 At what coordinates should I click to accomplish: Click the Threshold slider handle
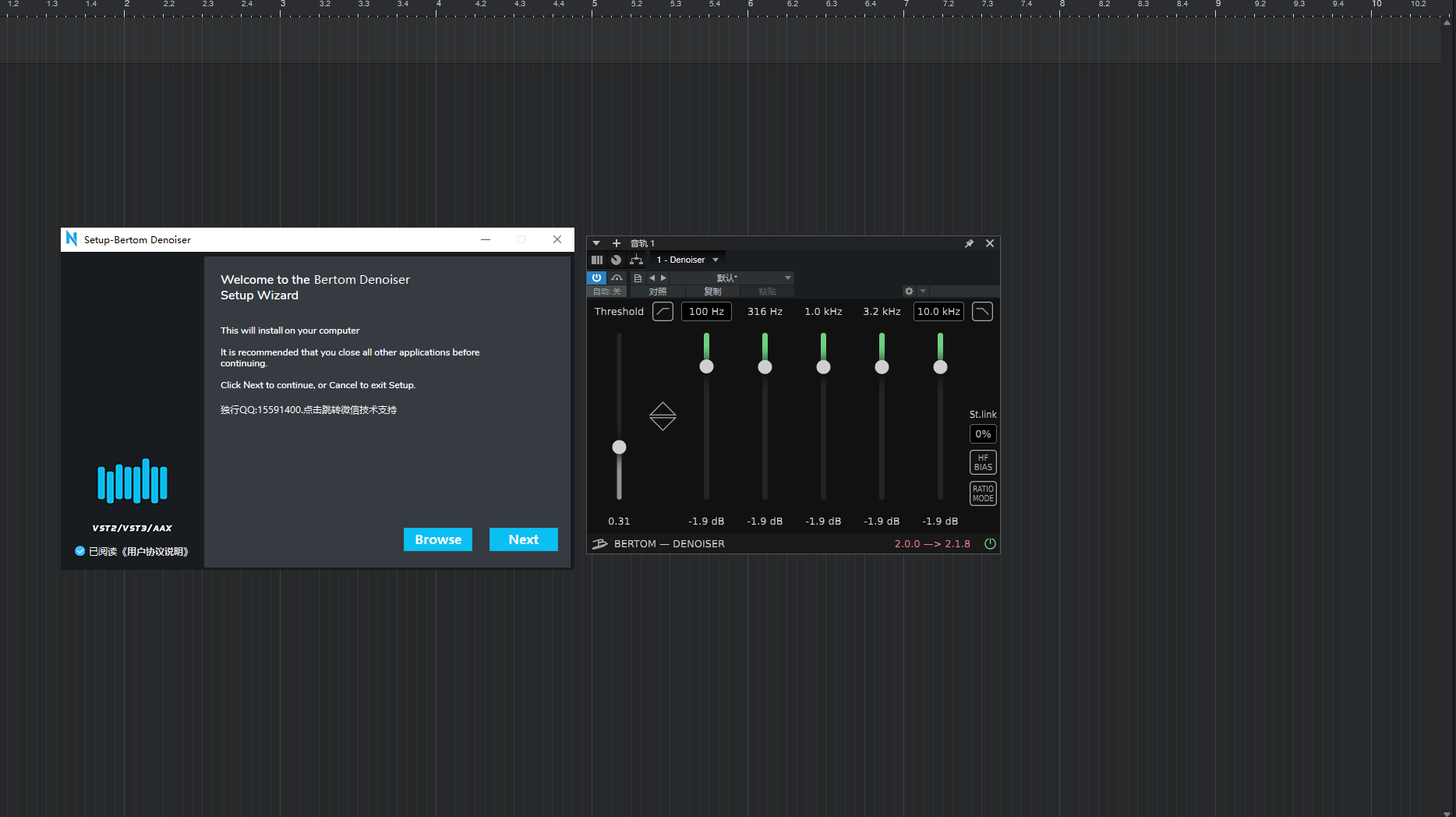pyautogui.click(x=620, y=447)
